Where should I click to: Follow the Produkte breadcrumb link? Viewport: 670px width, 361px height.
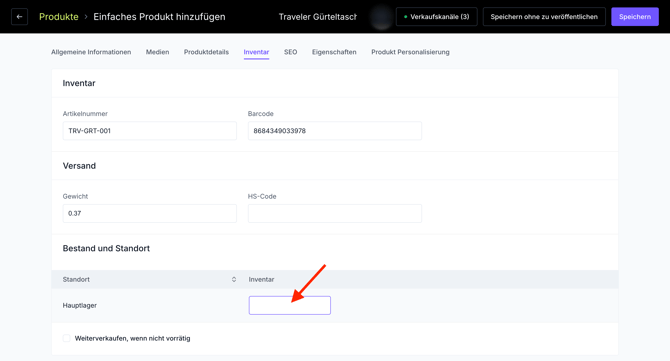(x=59, y=17)
